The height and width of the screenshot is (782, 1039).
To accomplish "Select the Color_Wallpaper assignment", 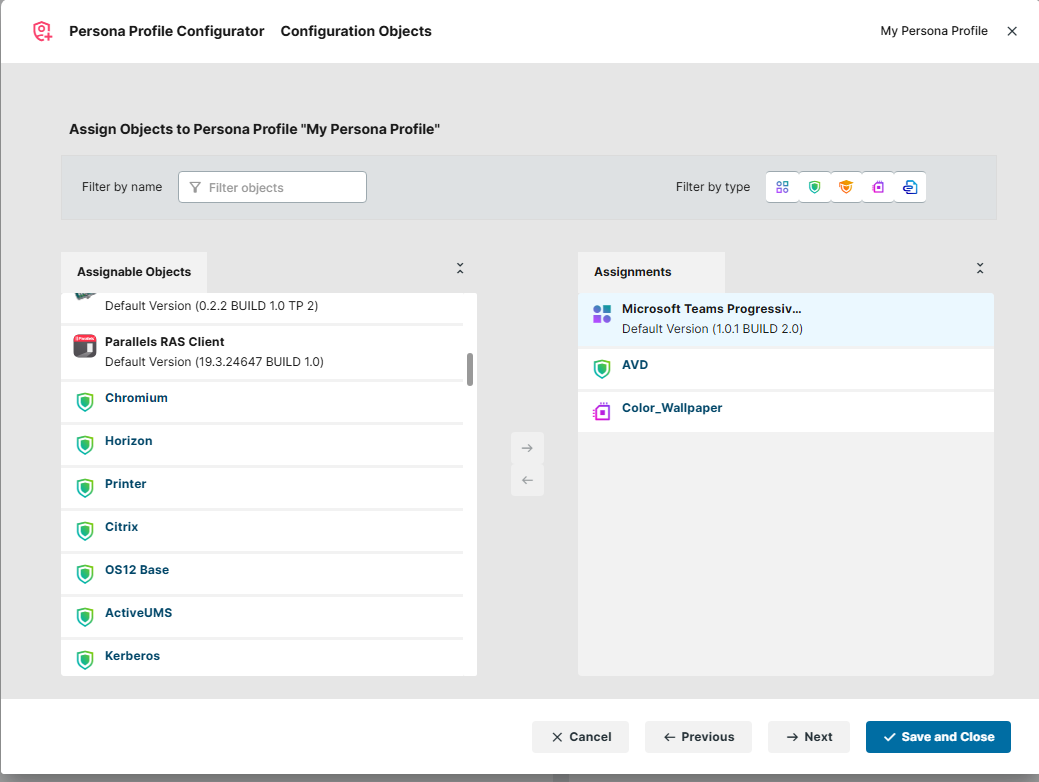I will [786, 412].
